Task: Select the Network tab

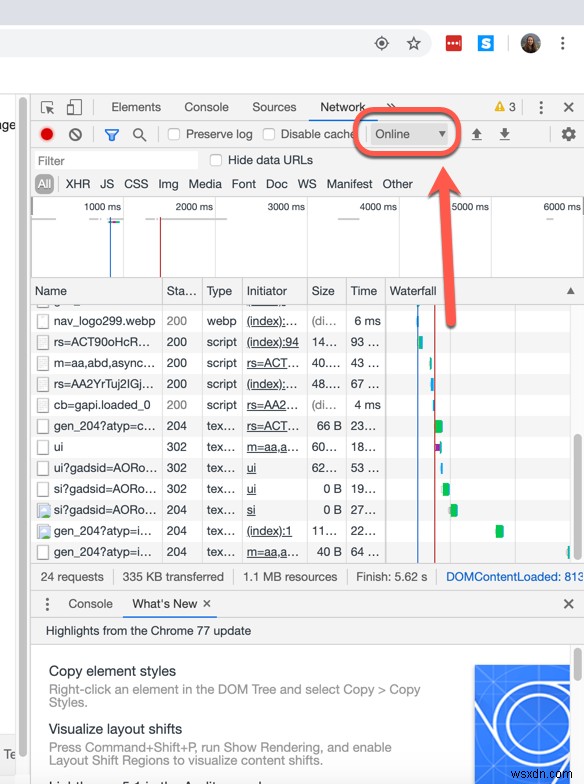Action: tap(342, 107)
